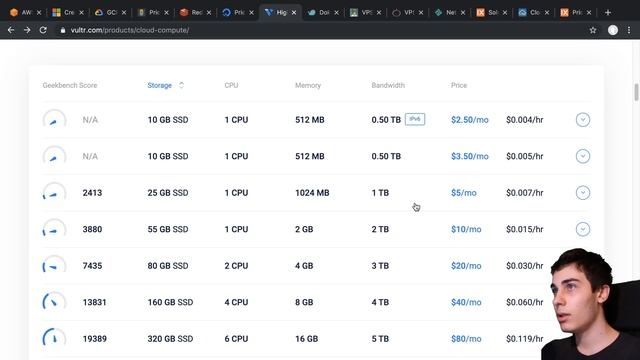Sort plans by Storage column

tap(160, 85)
